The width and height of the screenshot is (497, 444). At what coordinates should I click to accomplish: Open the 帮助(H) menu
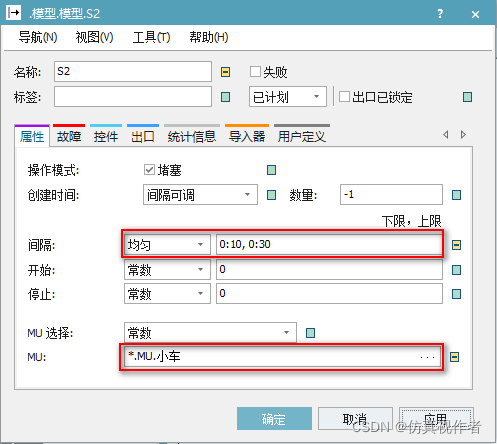[x=209, y=37]
